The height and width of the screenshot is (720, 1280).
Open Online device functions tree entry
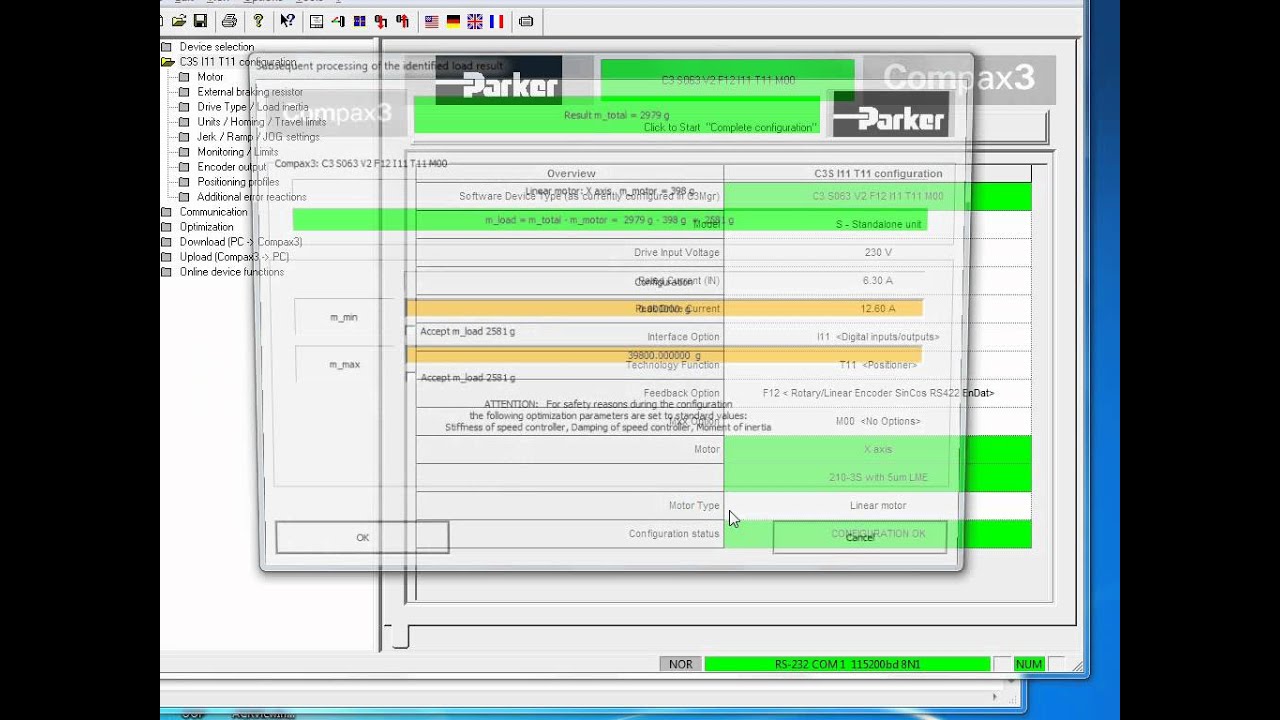pos(231,272)
